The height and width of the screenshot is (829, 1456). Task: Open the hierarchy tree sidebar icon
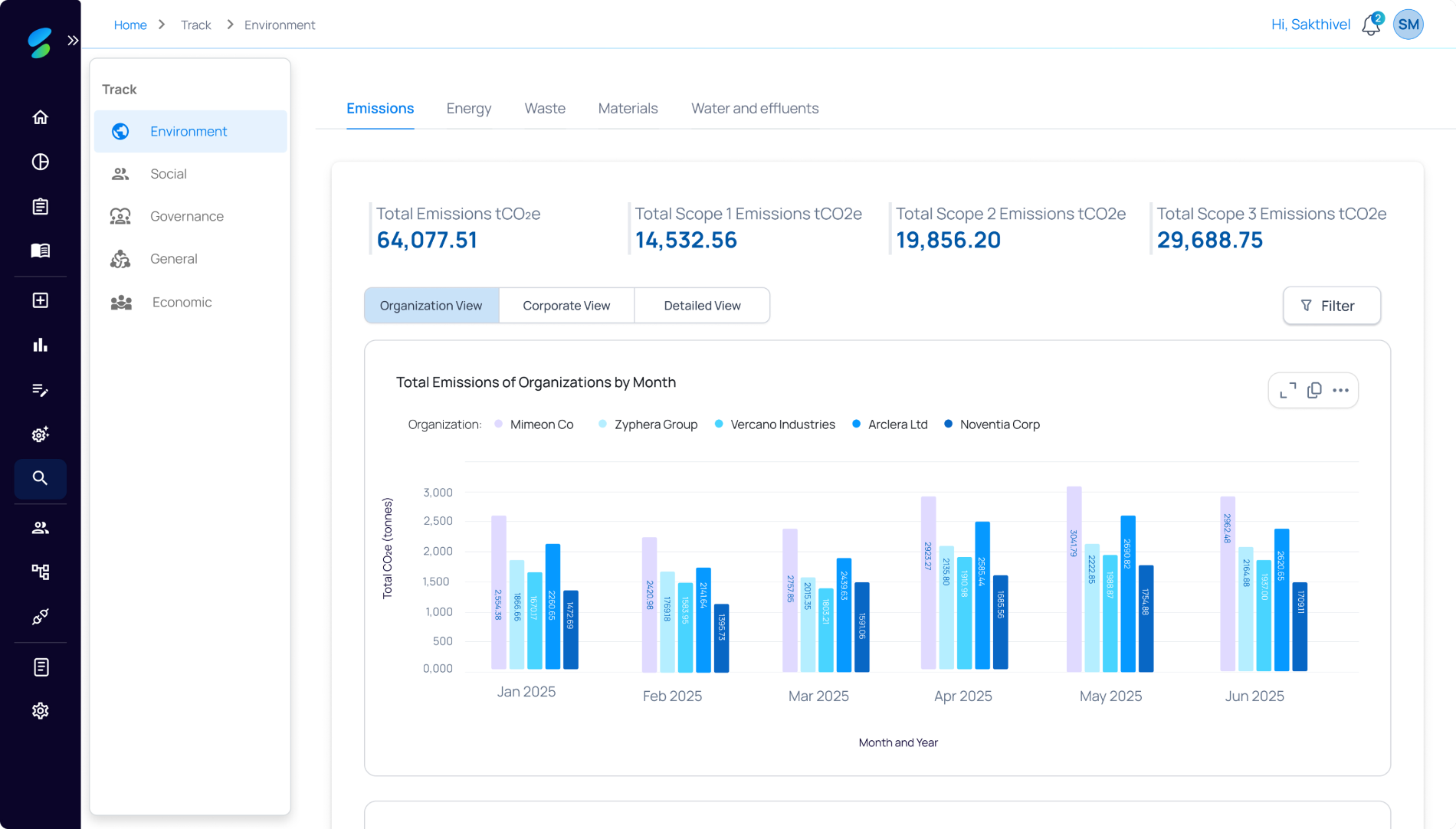(41, 572)
